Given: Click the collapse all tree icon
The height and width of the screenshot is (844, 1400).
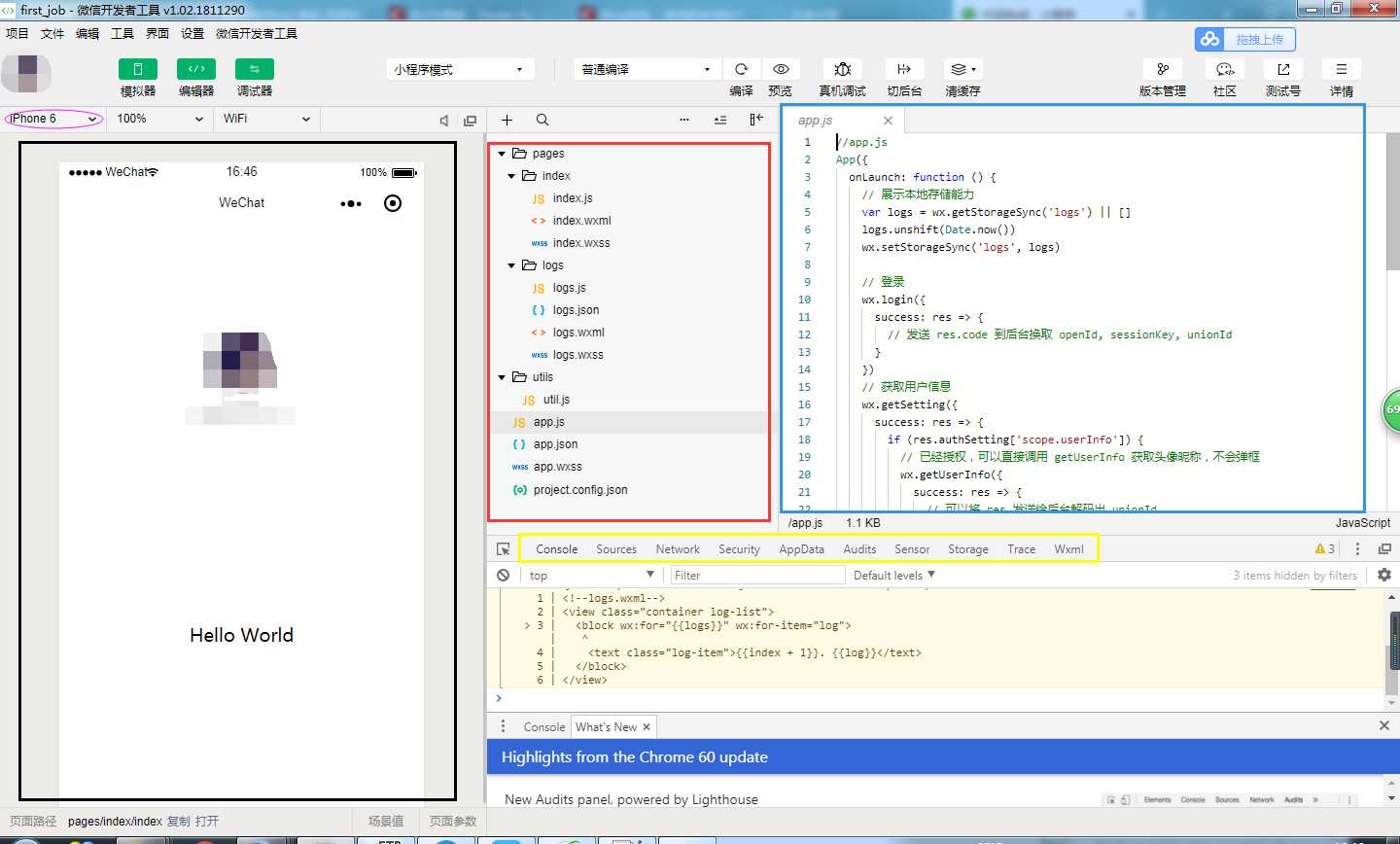Looking at the screenshot, I should (720, 120).
